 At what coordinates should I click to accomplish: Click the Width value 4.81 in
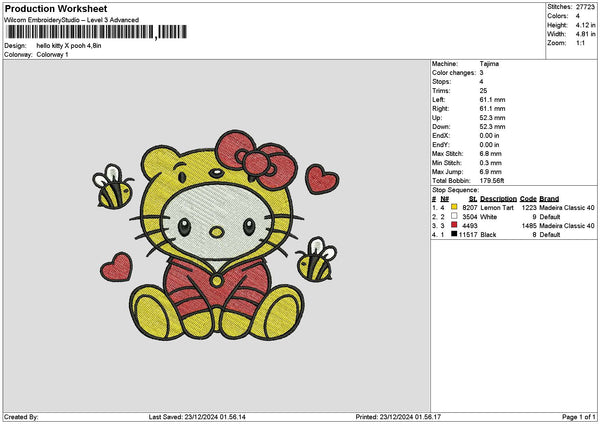pos(585,34)
